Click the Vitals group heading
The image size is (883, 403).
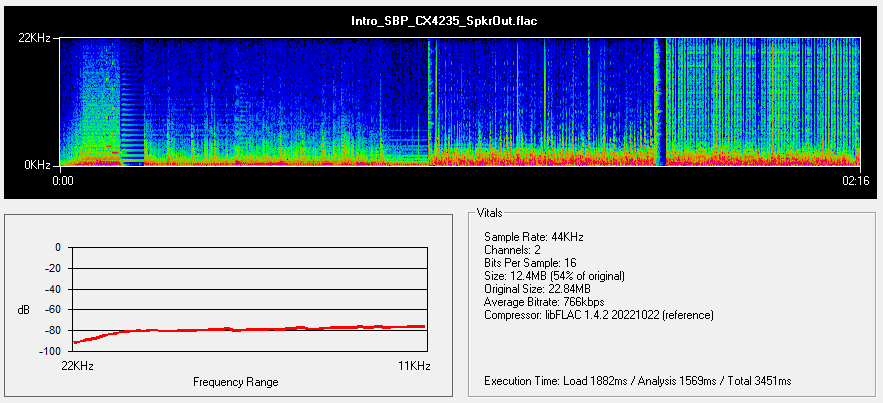pyautogui.click(x=493, y=214)
